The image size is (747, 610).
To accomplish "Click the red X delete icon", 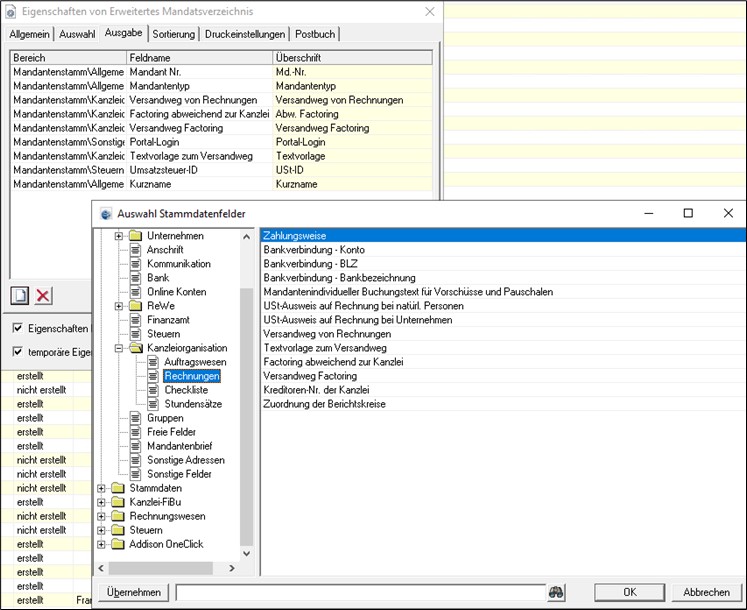I will [43, 295].
